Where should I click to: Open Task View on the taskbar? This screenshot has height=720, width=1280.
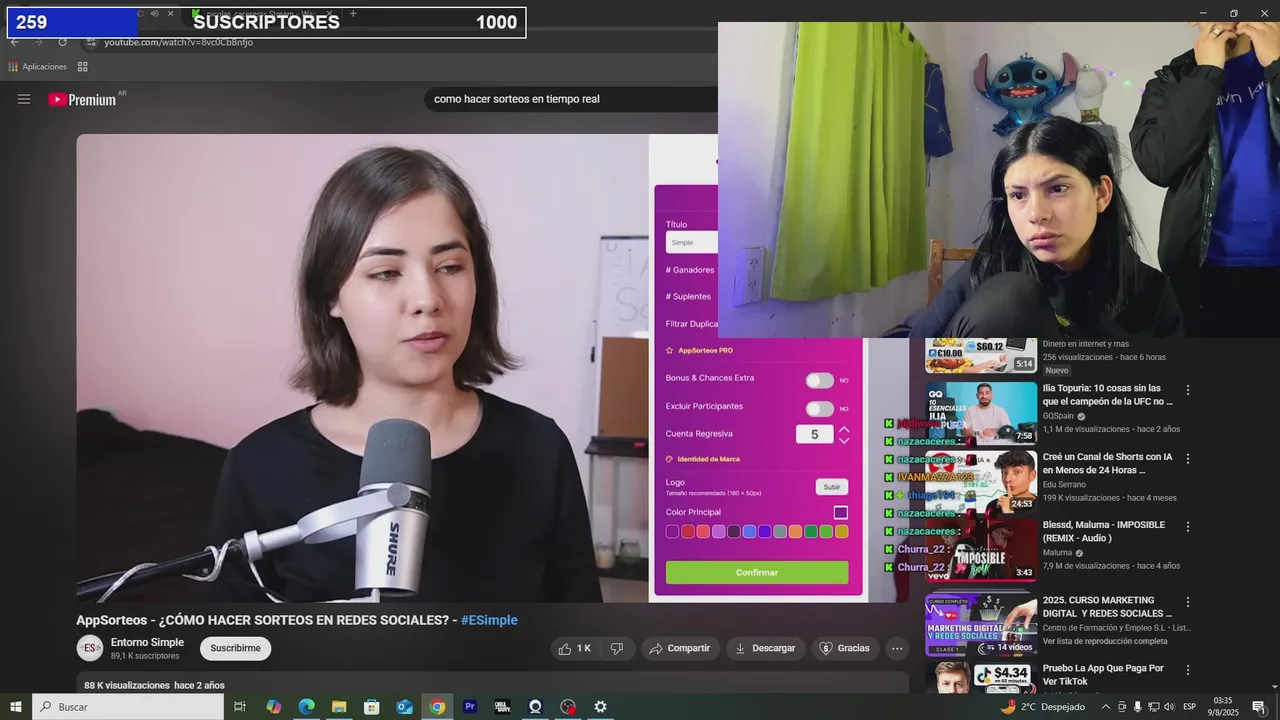pyautogui.click(x=240, y=706)
